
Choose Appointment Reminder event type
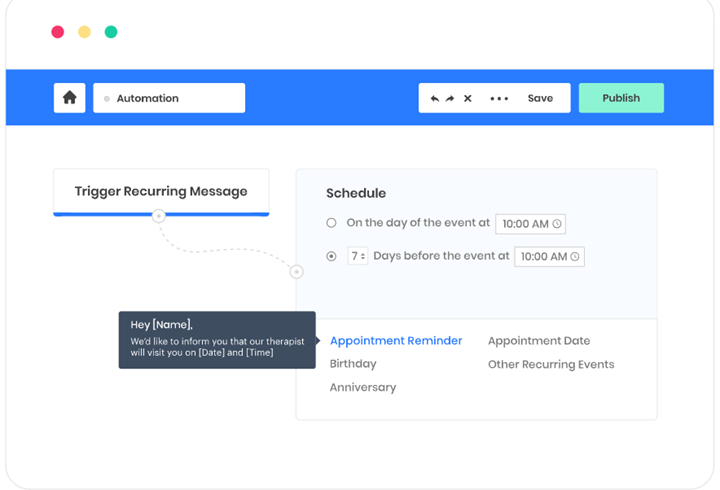coord(396,341)
